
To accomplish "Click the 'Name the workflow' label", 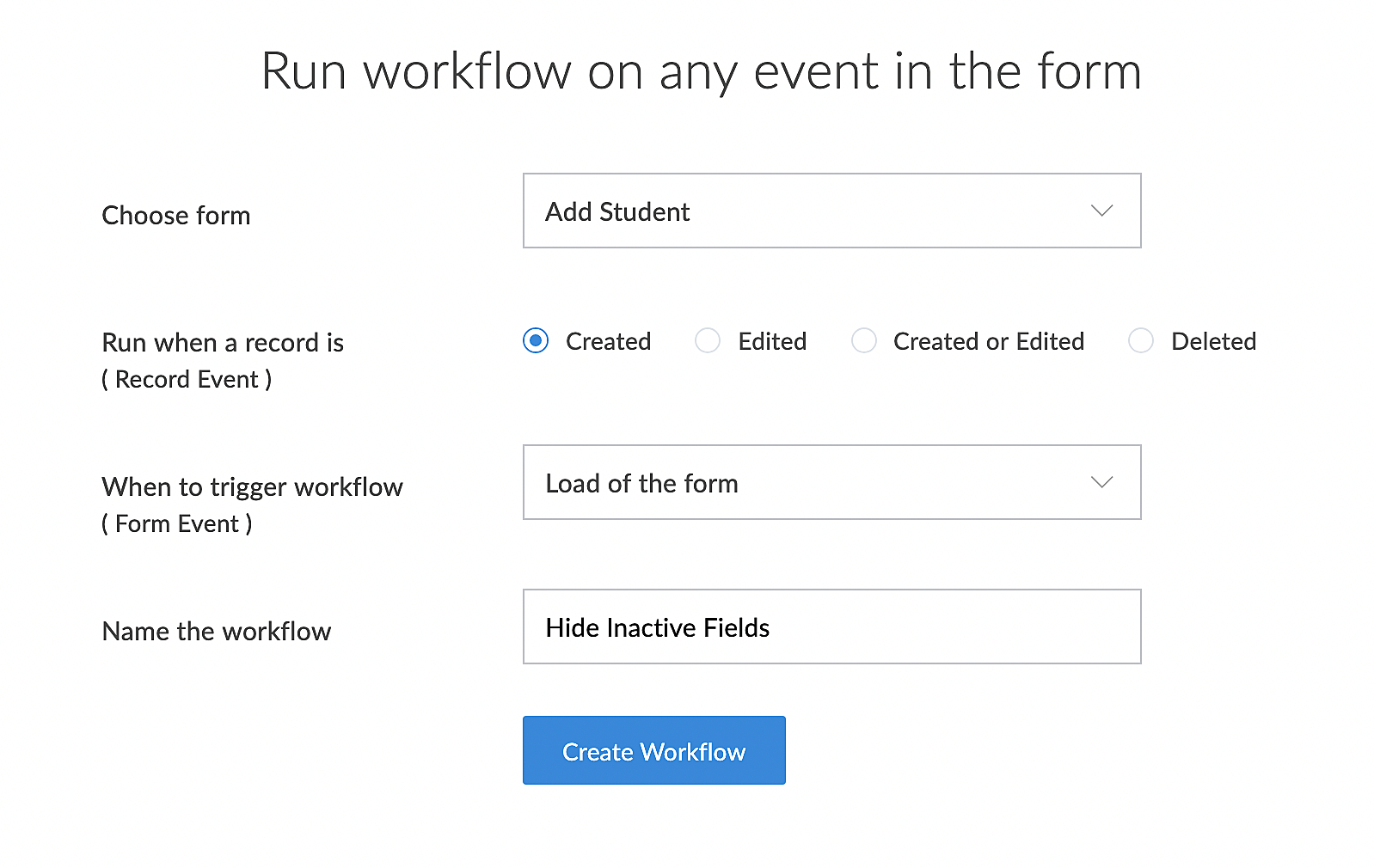I will point(217,632).
